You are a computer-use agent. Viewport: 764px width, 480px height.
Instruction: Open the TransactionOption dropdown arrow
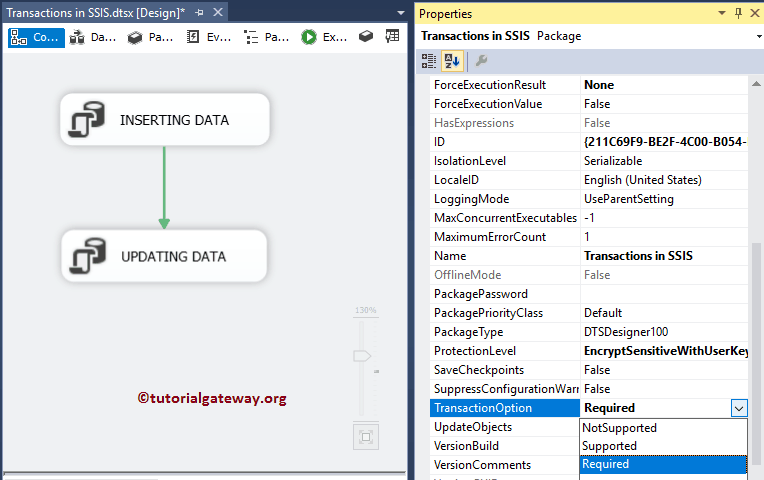coord(739,408)
